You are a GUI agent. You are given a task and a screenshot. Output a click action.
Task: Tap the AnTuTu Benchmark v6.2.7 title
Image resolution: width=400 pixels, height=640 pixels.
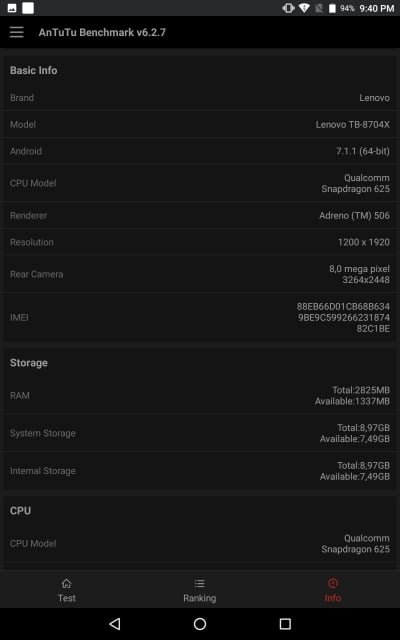[x=102, y=33]
